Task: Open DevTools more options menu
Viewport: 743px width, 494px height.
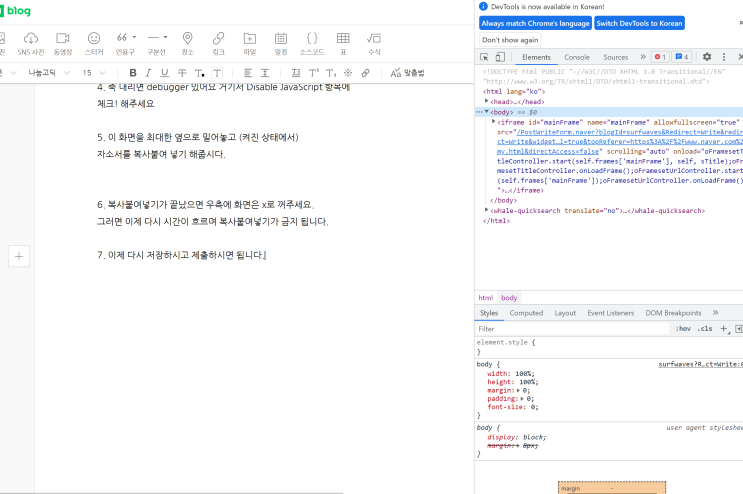Action: tap(724, 57)
